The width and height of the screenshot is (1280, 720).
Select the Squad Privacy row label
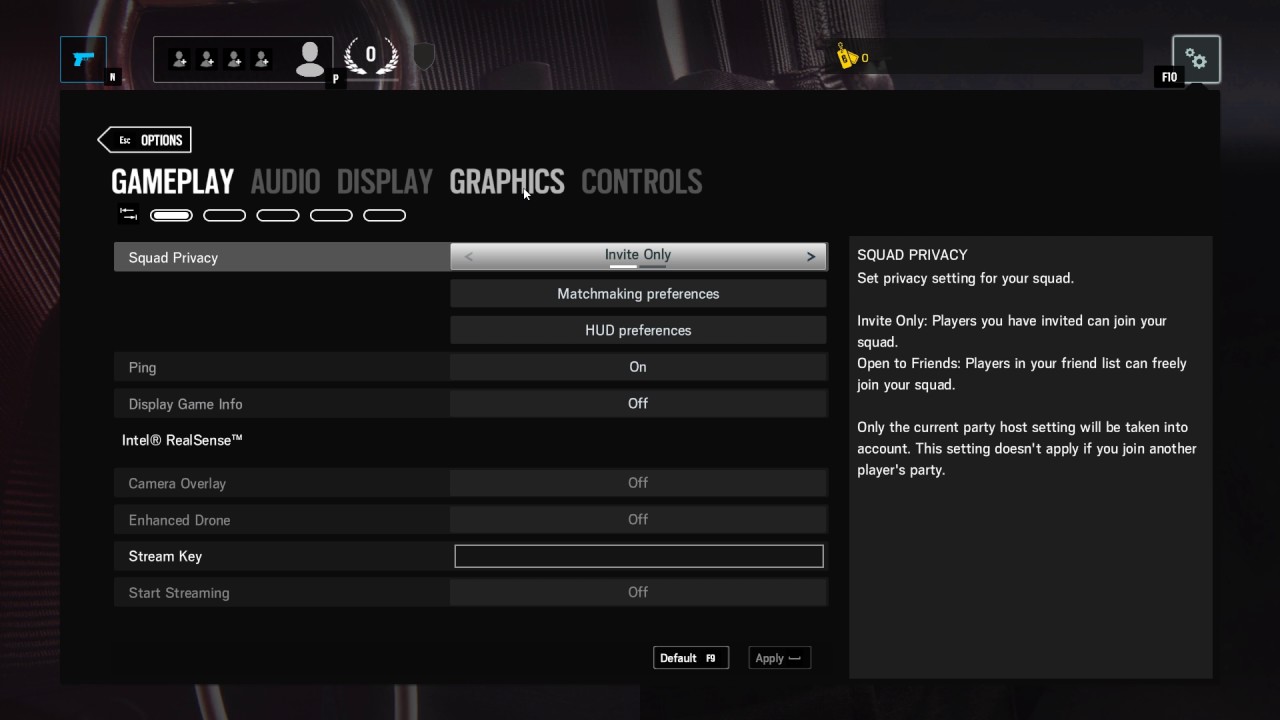pos(173,258)
